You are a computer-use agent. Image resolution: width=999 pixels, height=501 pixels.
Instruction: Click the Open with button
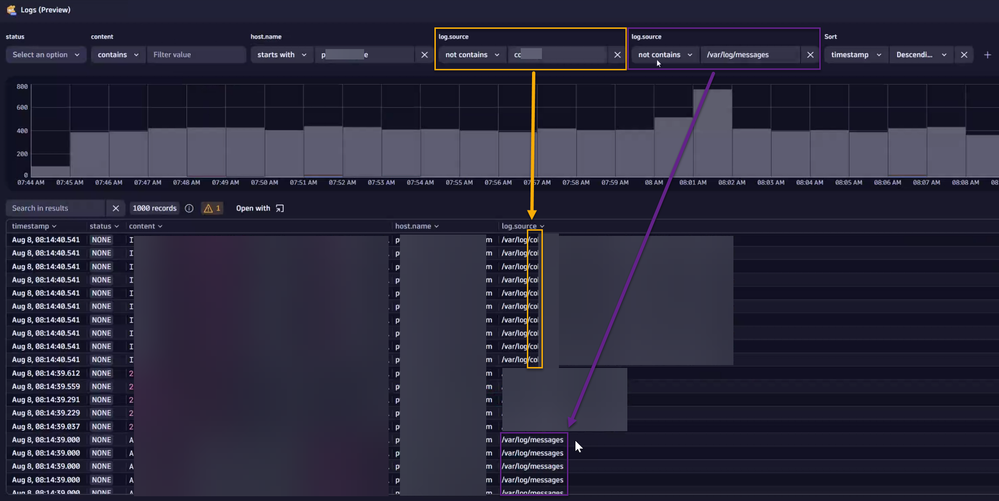click(260, 208)
